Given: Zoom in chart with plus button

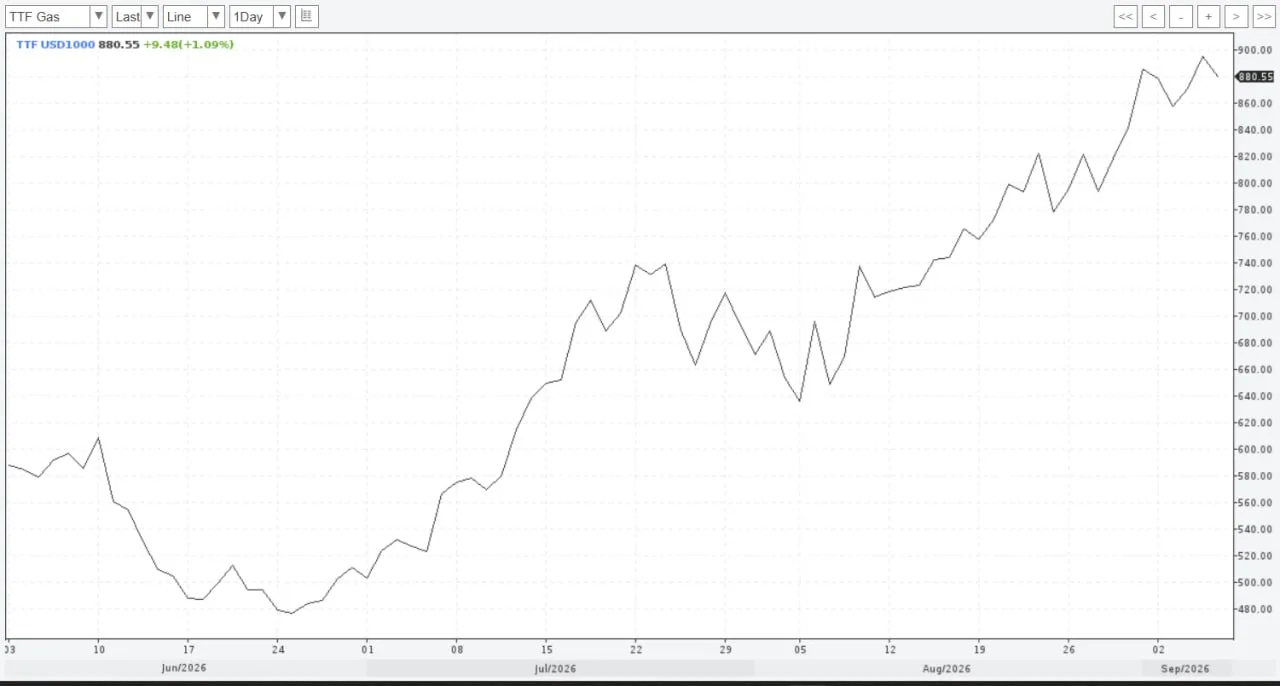Looking at the screenshot, I should (x=1209, y=16).
